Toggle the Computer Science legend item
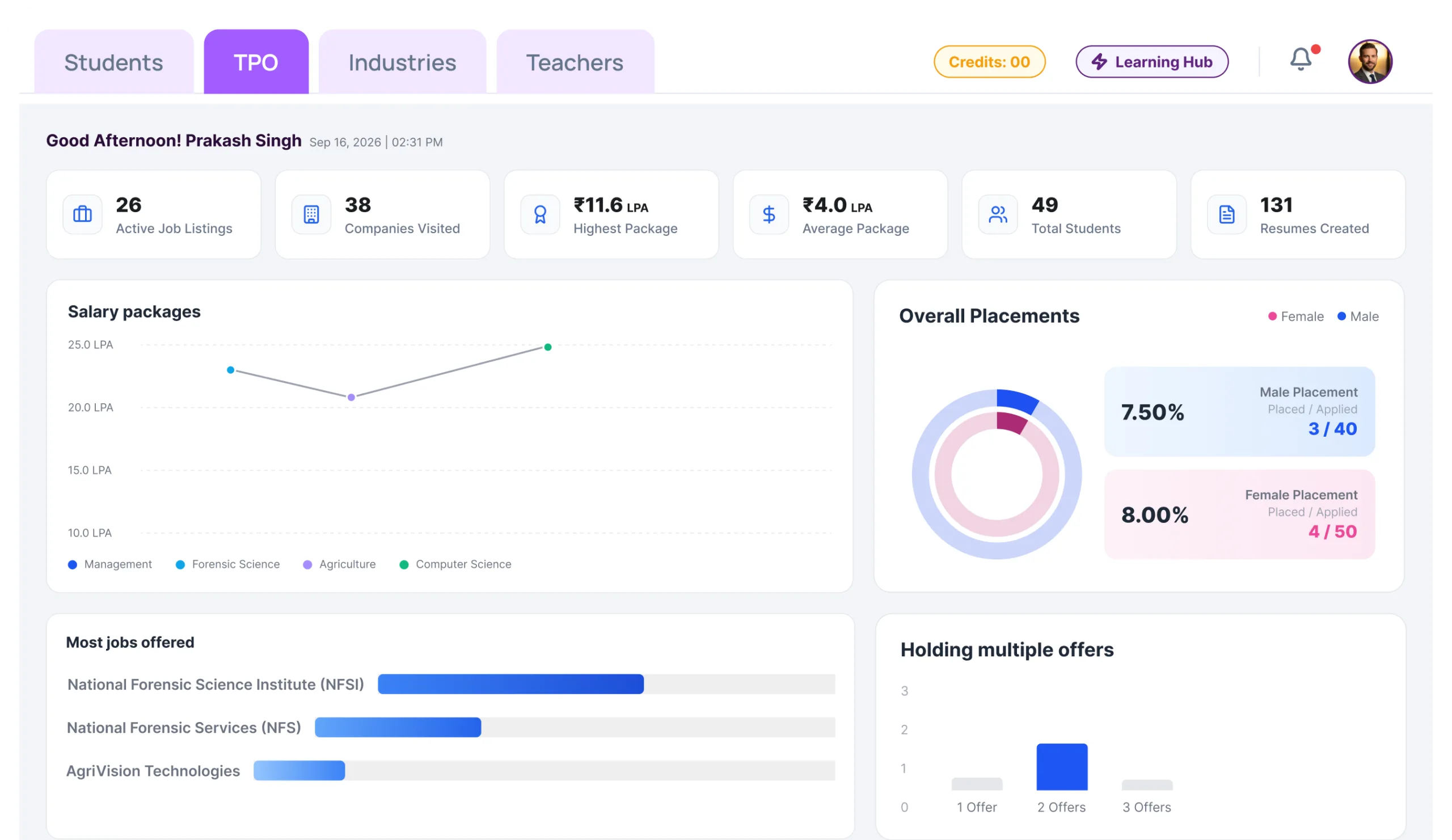 tap(455, 564)
